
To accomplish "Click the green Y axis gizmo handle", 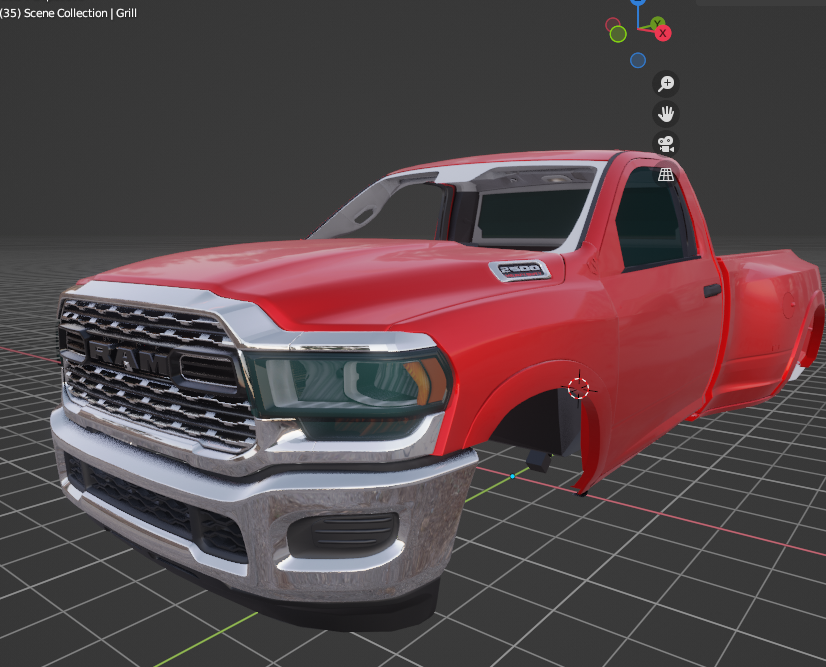I will (x=657, y=23).
